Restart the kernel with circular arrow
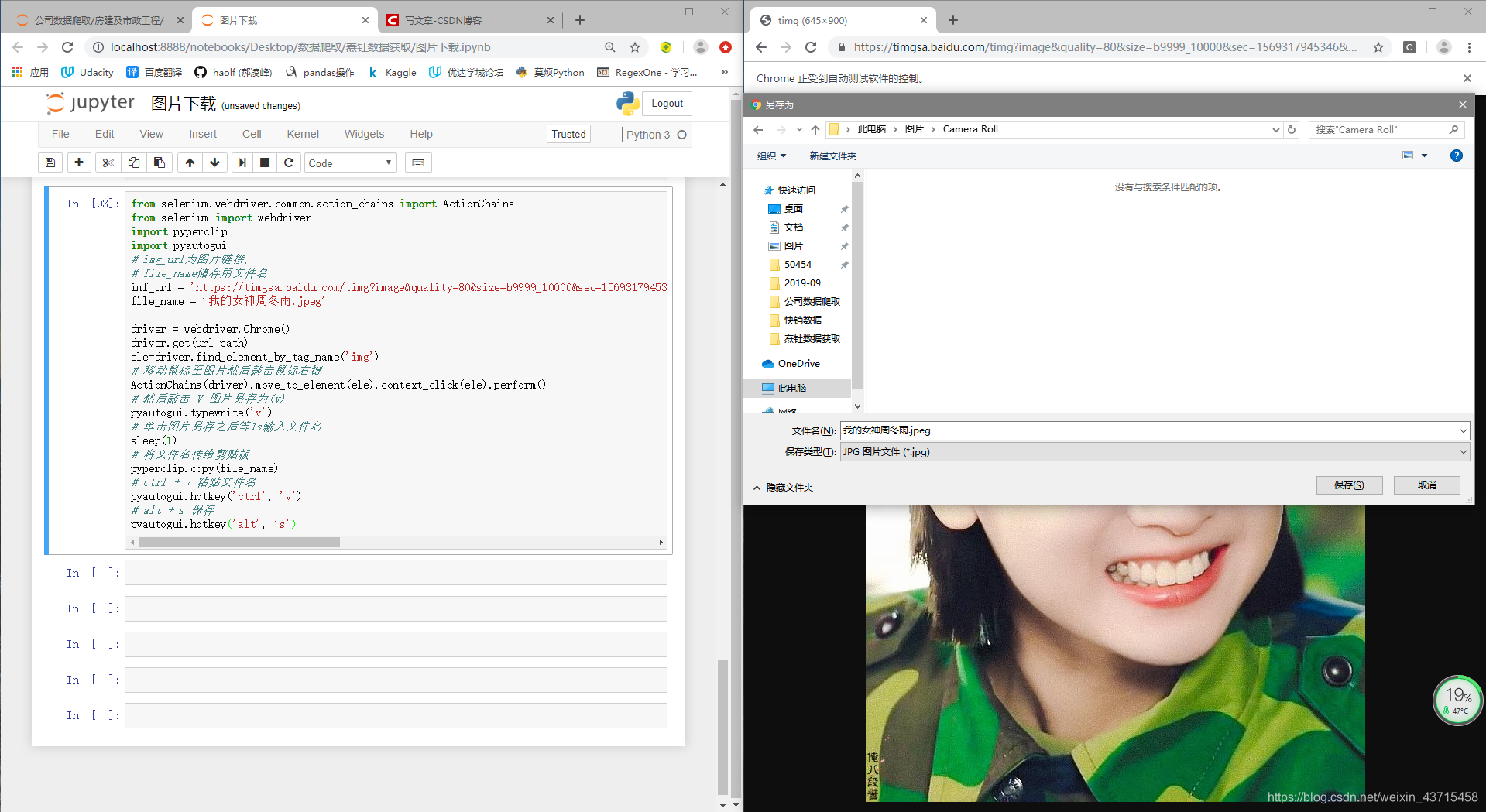Viewport: 1486px width, 812px height. [289, 163]
